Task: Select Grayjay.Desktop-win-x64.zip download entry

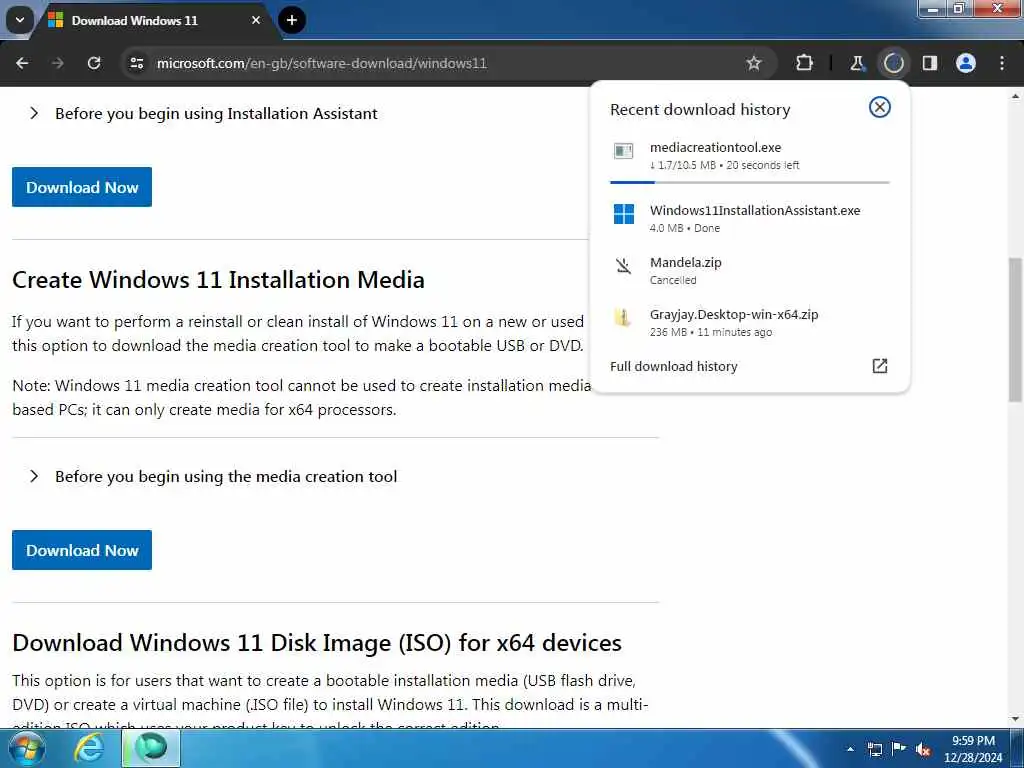Action: (x=750, y=323)
